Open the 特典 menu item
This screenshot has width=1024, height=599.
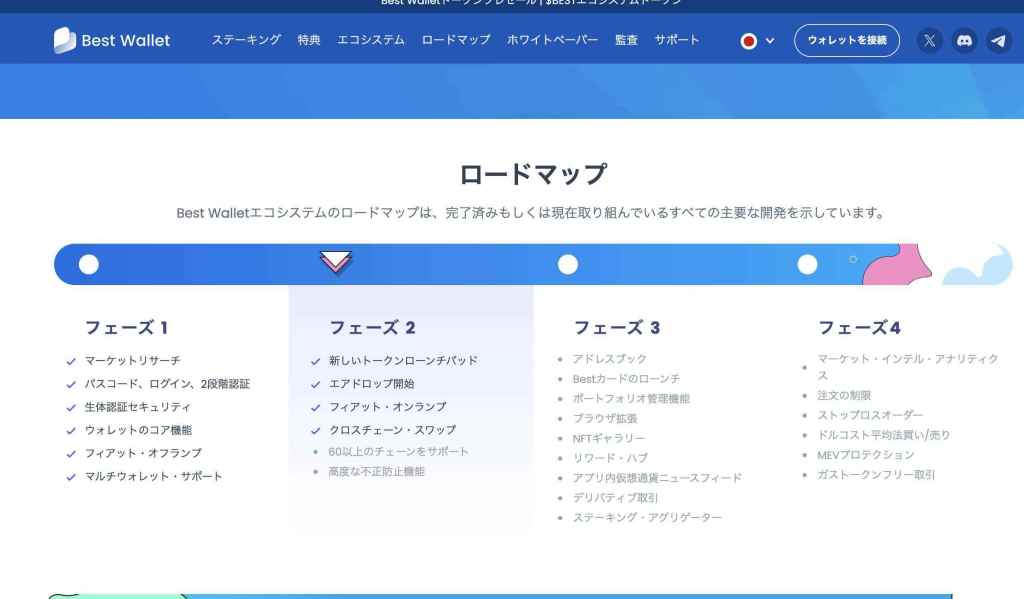click(x=309, y=40)
